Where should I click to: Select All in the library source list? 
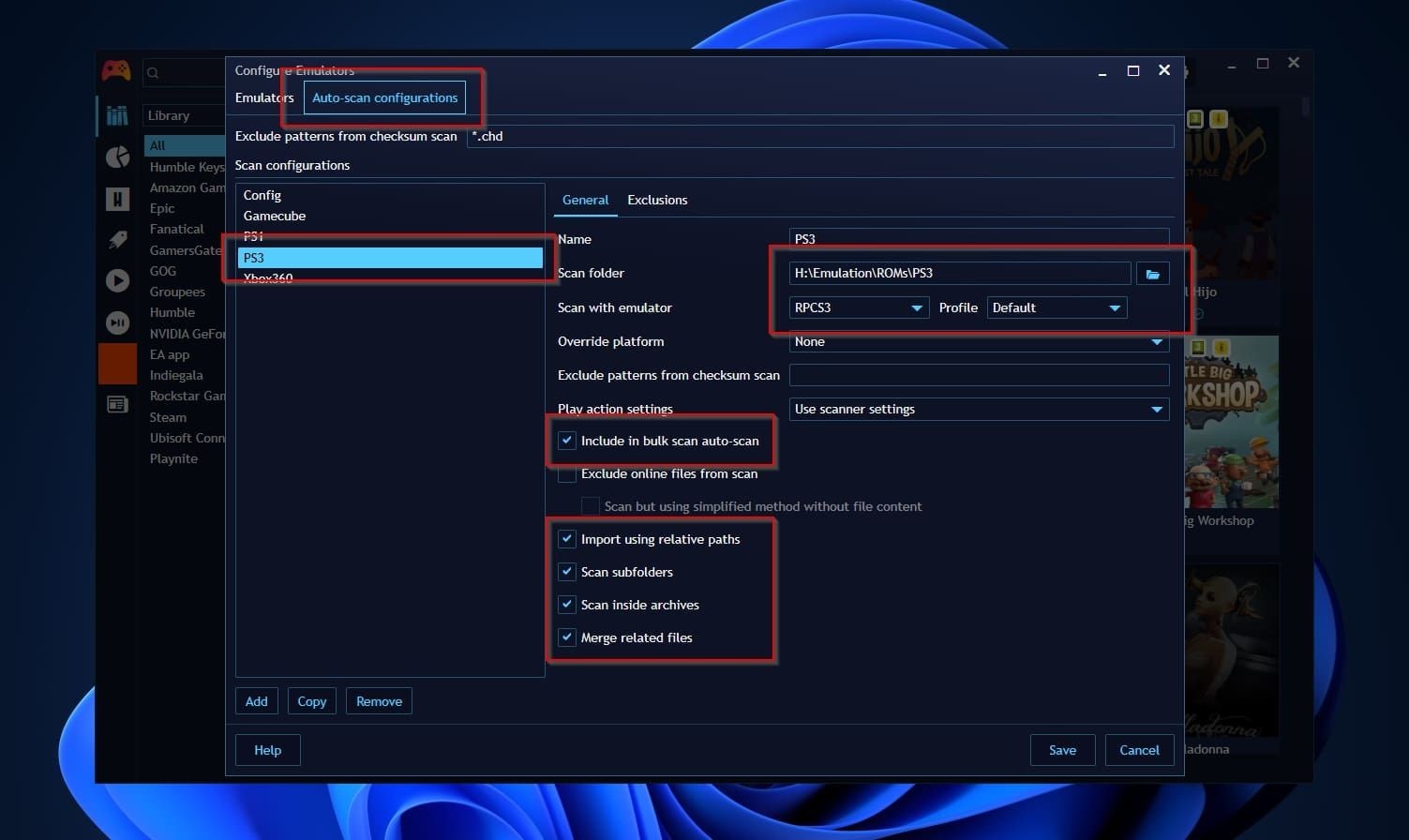(x=185, y=145)
